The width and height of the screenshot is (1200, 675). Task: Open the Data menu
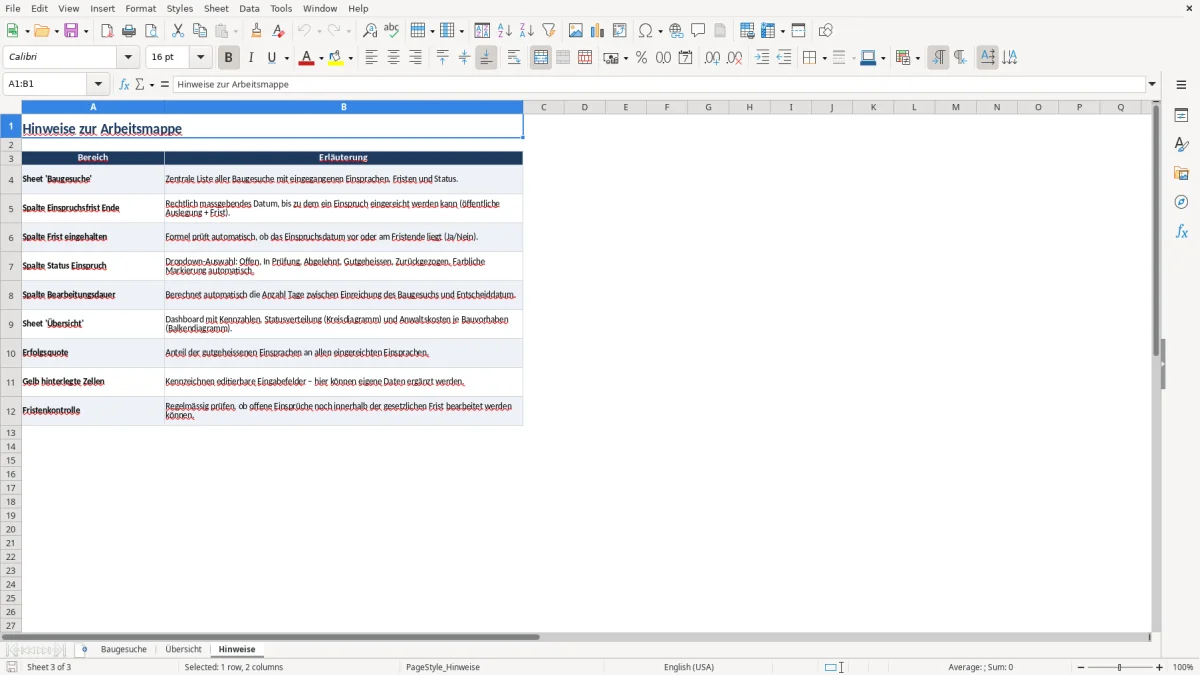249,8
